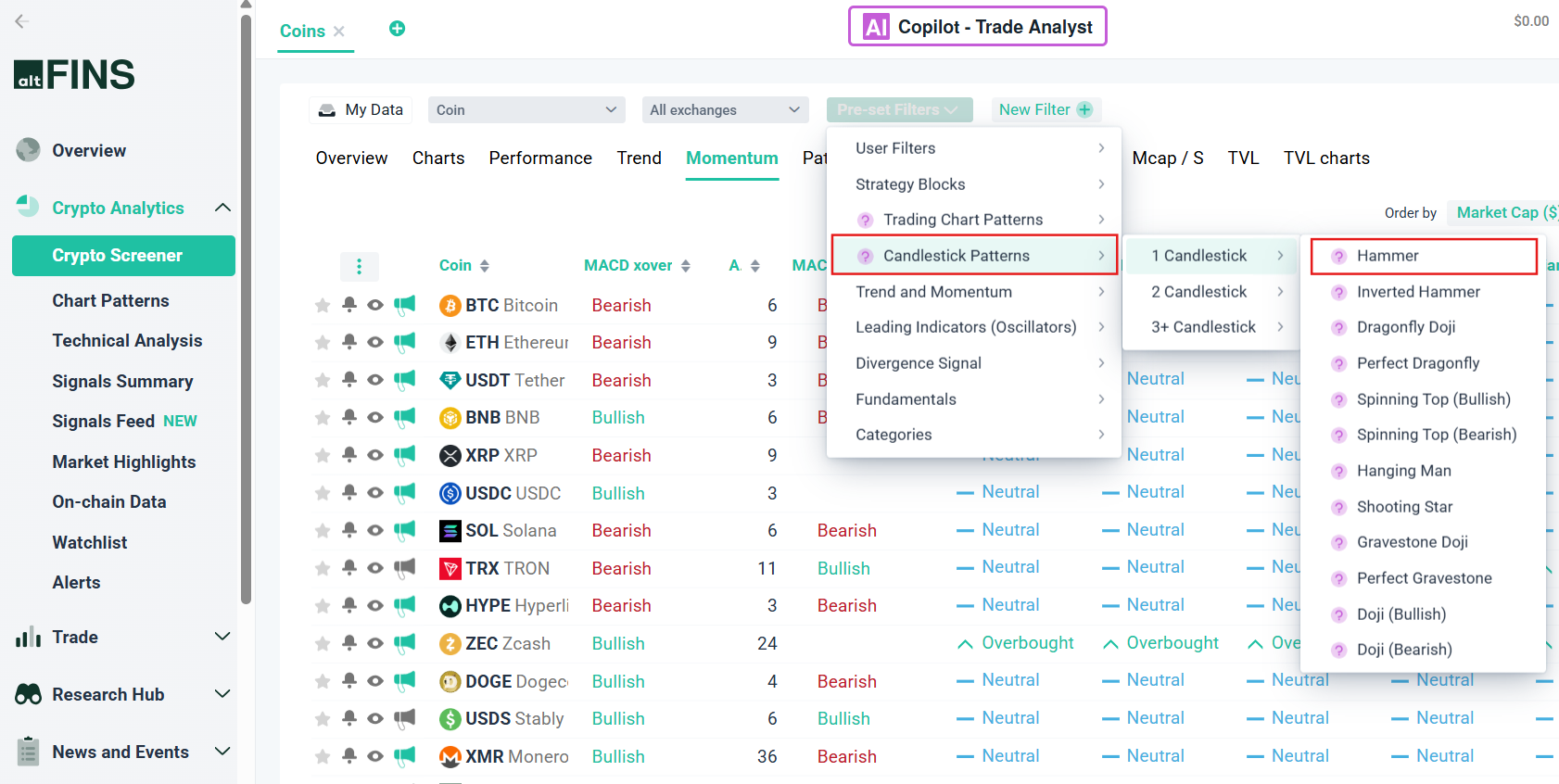Choose Dragonfly Doji from the submenu
The image size is (1559, 784).
1406,327
